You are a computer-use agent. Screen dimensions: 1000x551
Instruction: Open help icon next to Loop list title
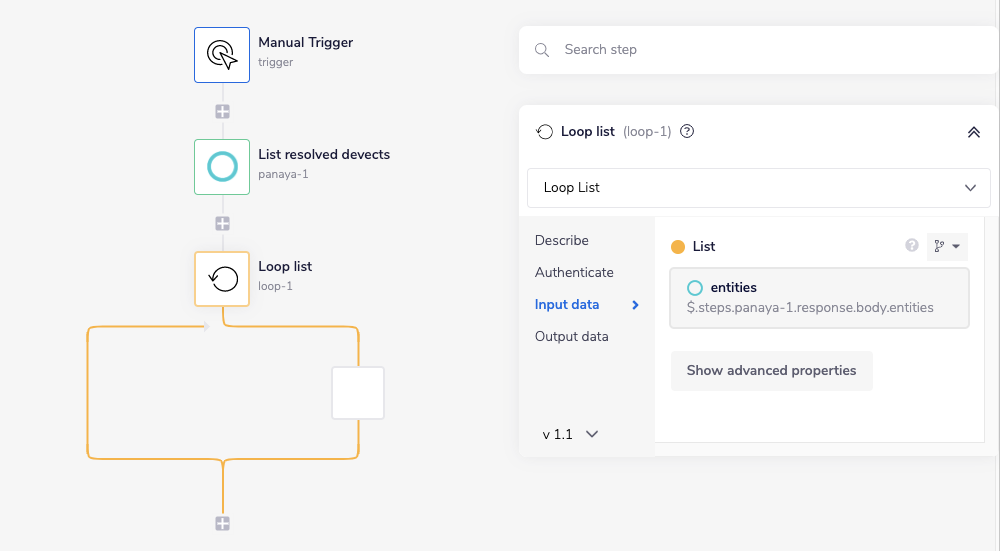687,131
